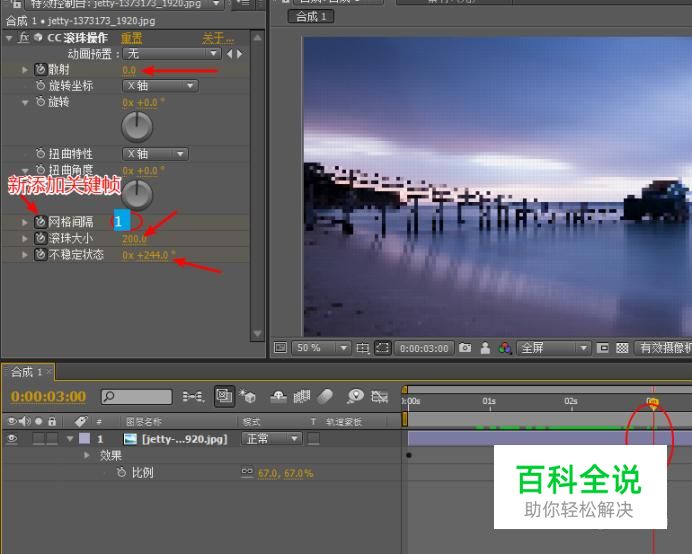The image size is (692, 554).
Task: Click the region of interest icon
Action: [602, 348]
